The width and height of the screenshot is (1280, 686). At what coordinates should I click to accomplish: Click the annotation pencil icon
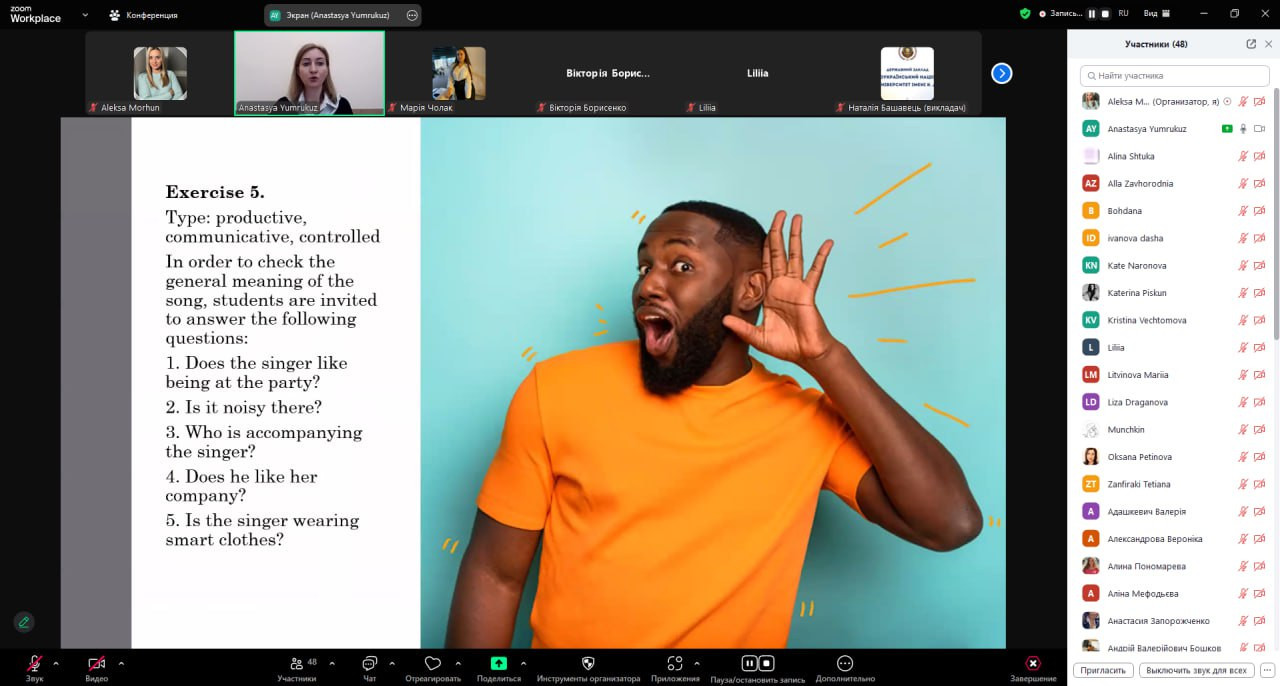pyautogui.click(x=24, y=622)
